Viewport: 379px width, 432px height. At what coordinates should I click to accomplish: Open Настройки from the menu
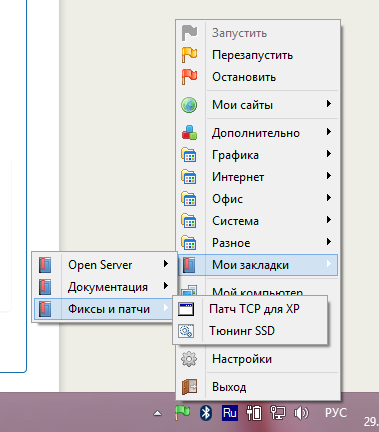coord(258,359)
